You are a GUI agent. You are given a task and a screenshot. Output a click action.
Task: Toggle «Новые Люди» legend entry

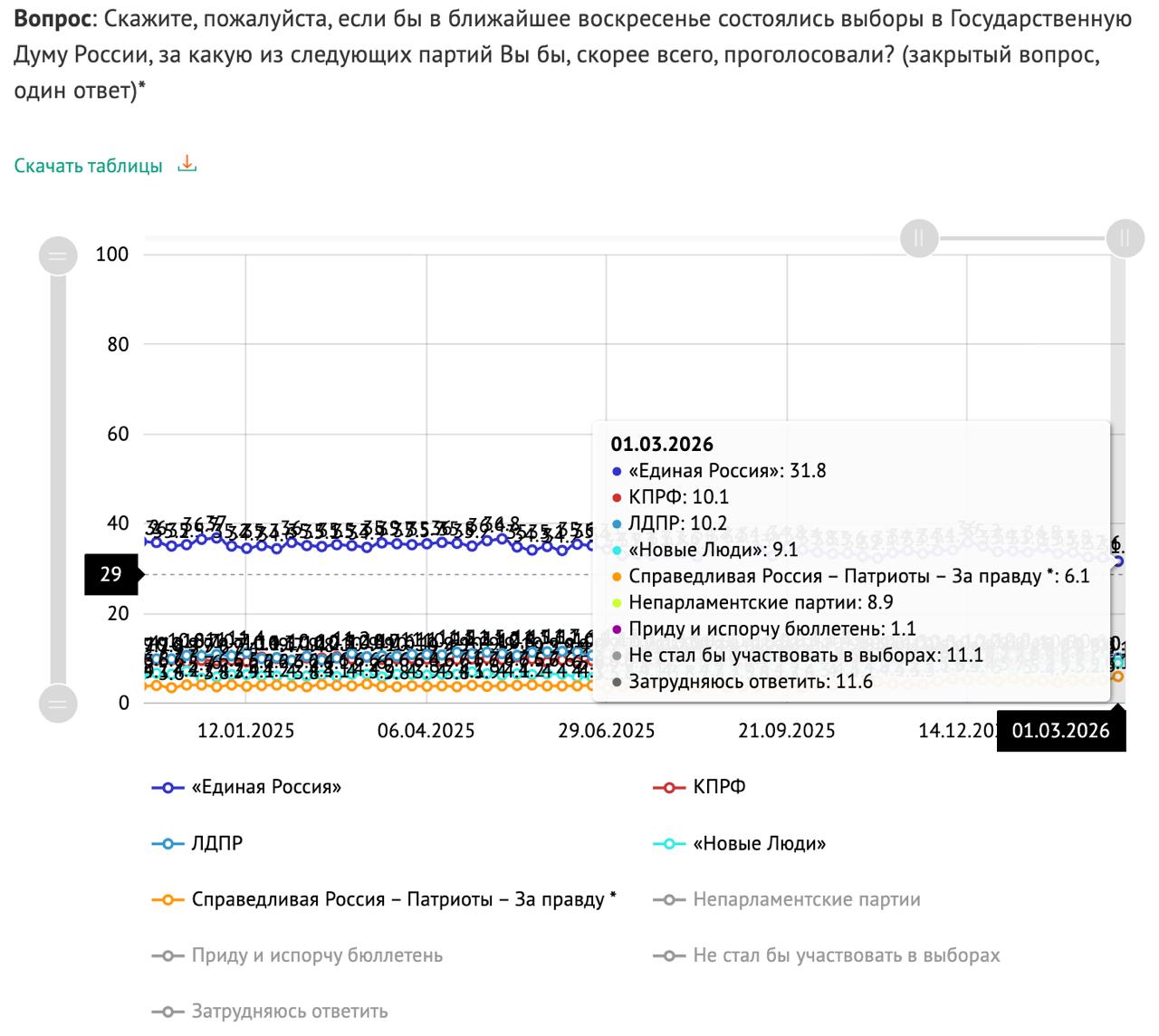[x=759, y=843]
